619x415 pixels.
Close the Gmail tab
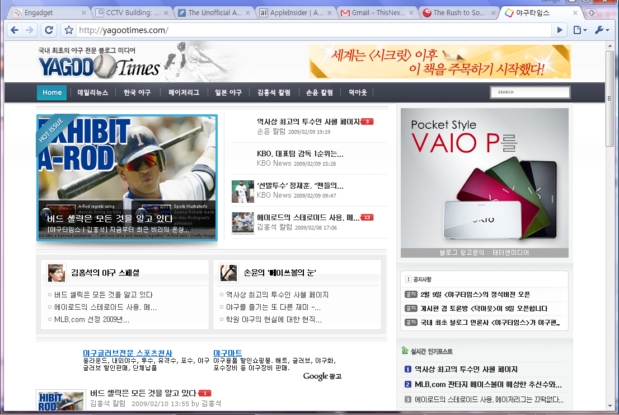[x=411, y=13]
